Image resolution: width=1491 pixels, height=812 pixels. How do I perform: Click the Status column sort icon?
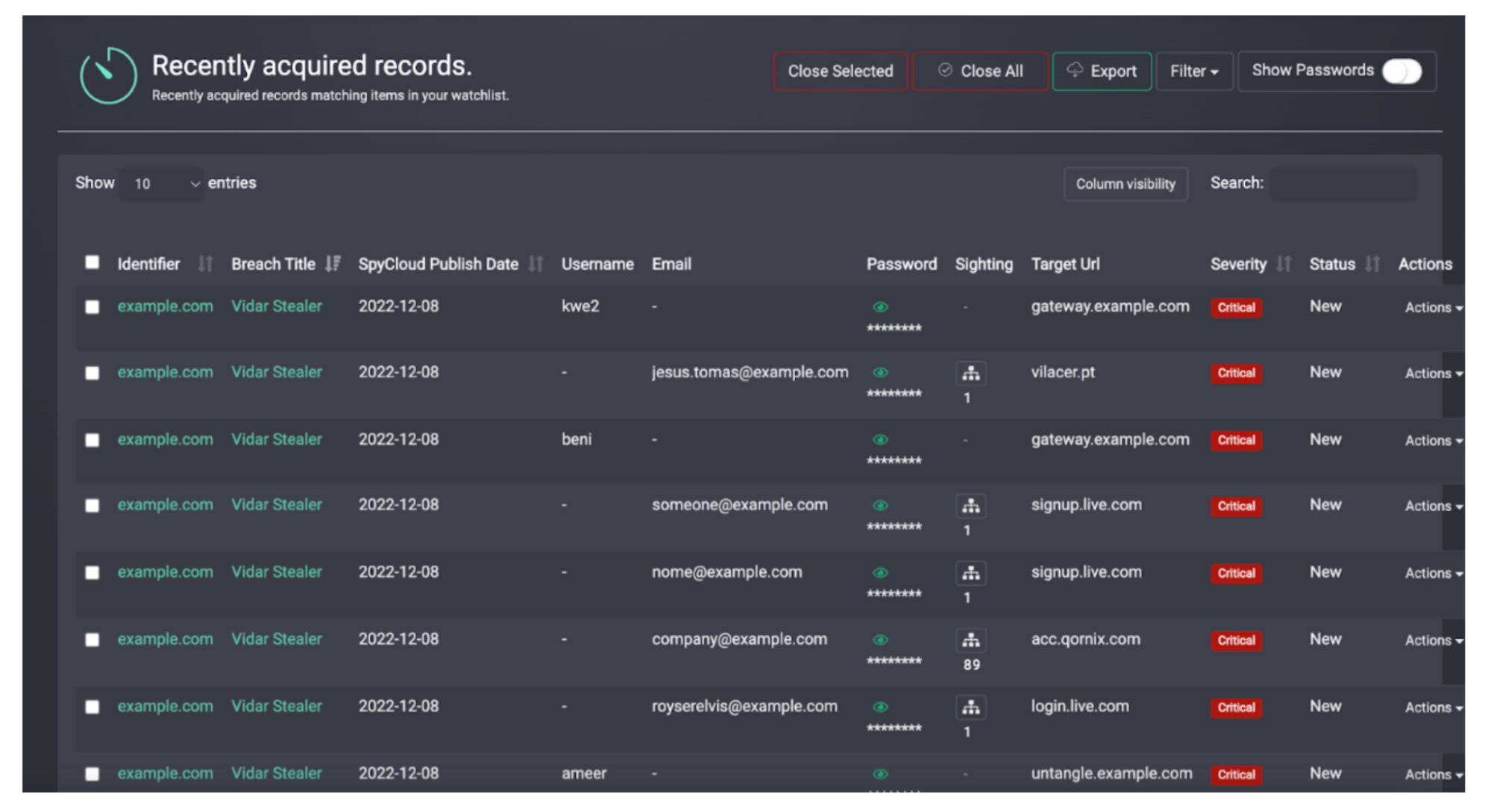tap(1372, 264)
